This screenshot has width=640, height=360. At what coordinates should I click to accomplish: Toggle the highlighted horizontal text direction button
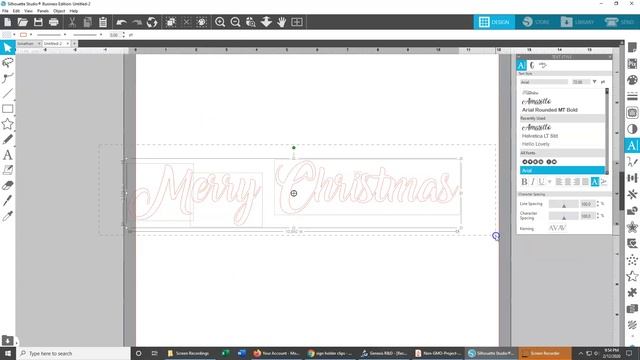pos(595,182)
